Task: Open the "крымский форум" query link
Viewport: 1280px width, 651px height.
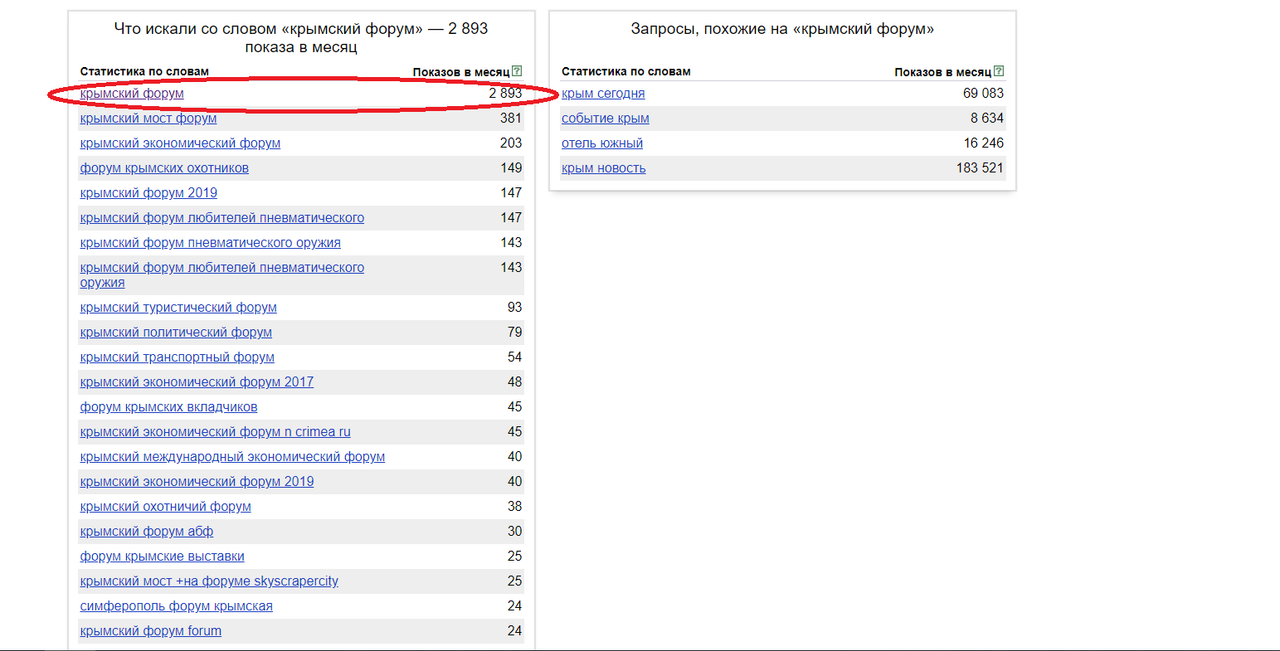Action: click(x=132, y=93)
